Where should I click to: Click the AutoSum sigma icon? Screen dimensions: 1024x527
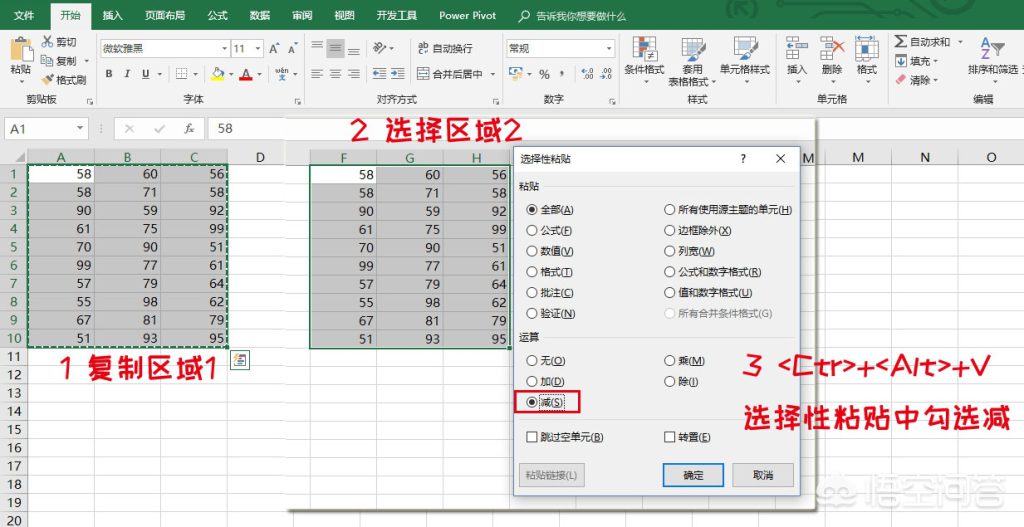tap(901, 42)
